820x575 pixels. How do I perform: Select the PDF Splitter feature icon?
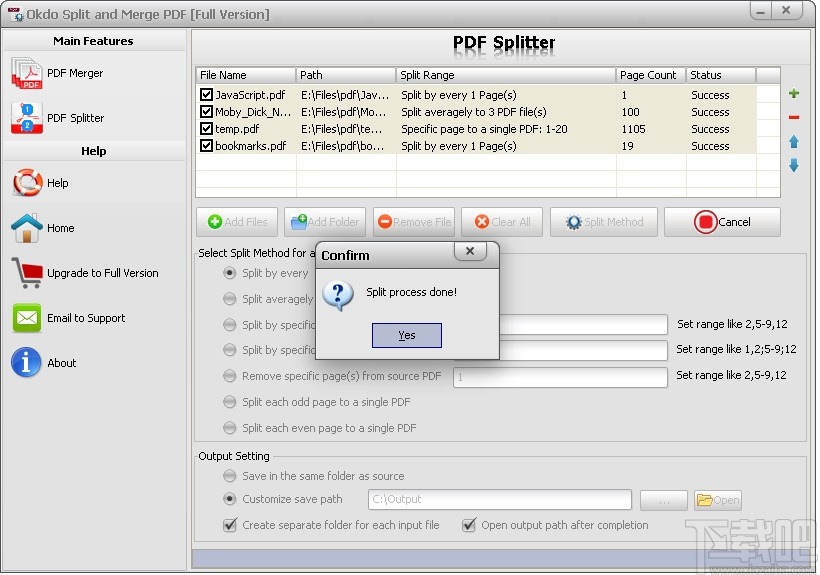[x=26, y=118]
